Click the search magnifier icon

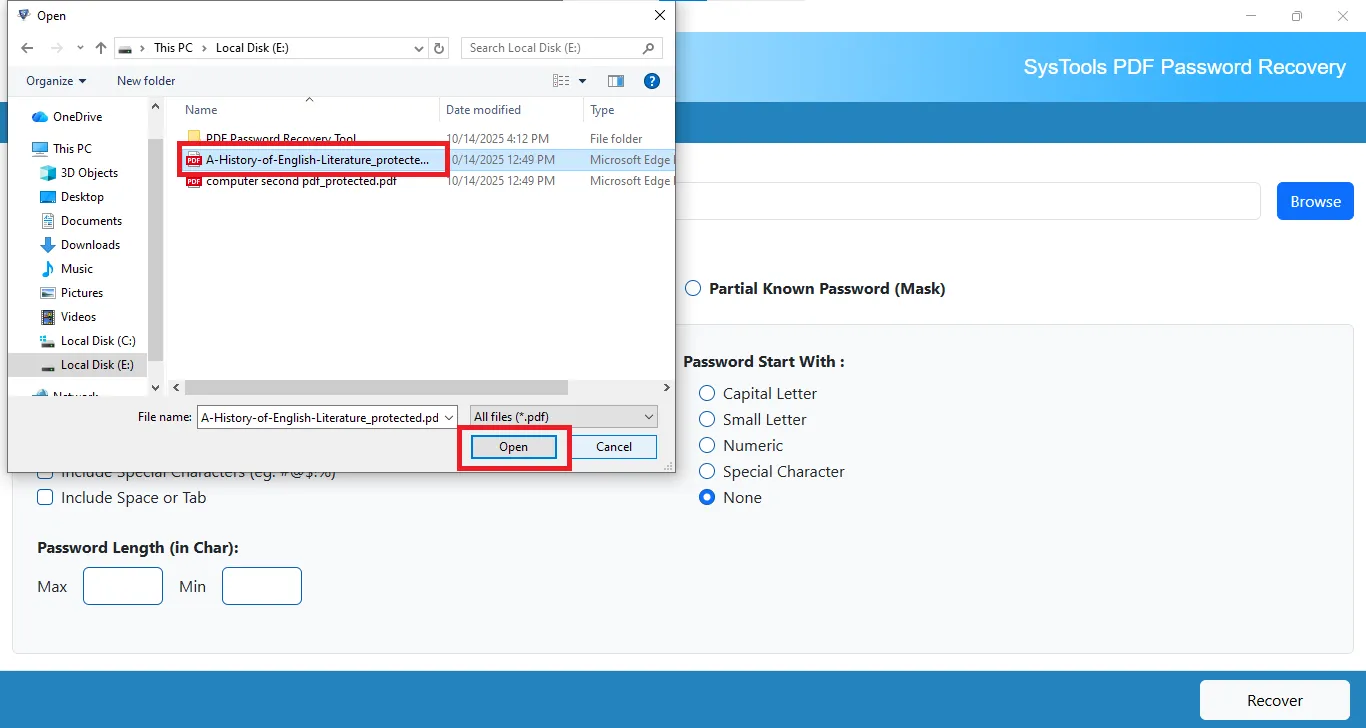649,48
